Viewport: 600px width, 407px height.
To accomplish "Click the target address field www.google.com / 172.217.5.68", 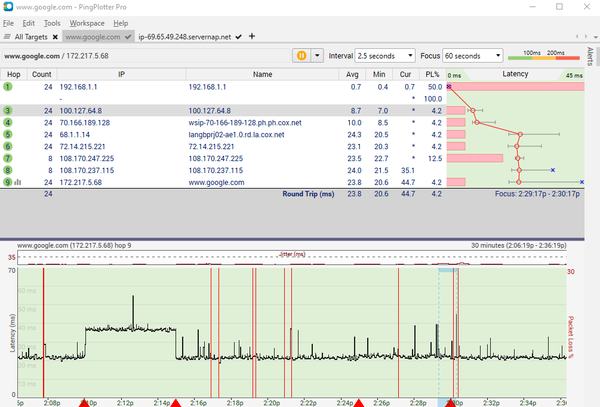I will pyautogui.click(x=145, y=56).
